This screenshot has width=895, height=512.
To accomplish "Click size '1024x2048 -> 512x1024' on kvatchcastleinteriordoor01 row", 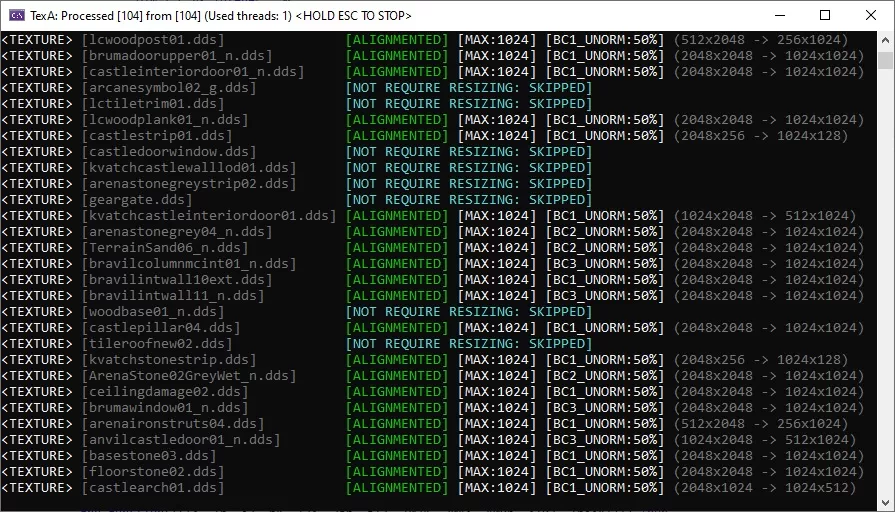I will 765,216.
